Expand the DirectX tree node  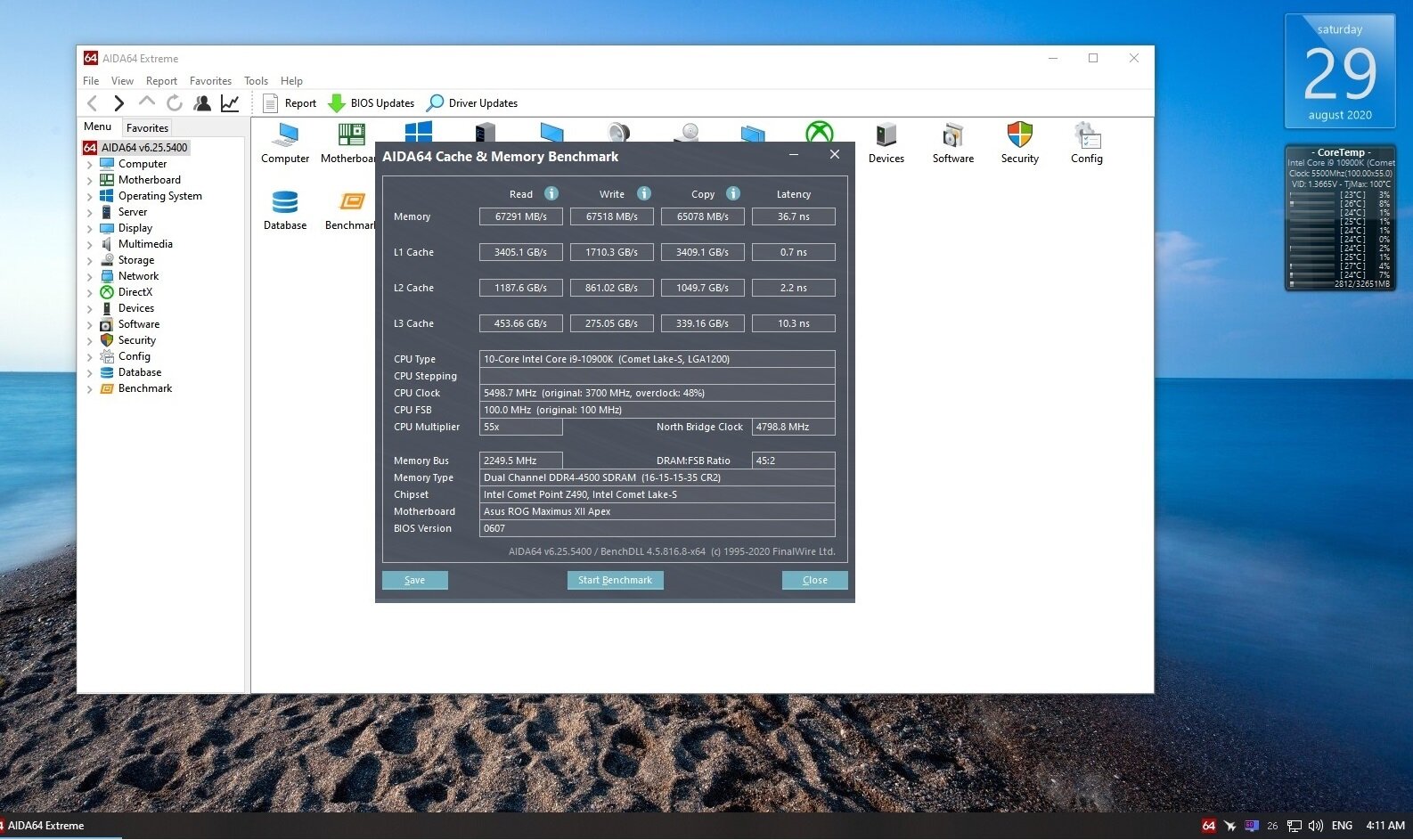[89, 293]
